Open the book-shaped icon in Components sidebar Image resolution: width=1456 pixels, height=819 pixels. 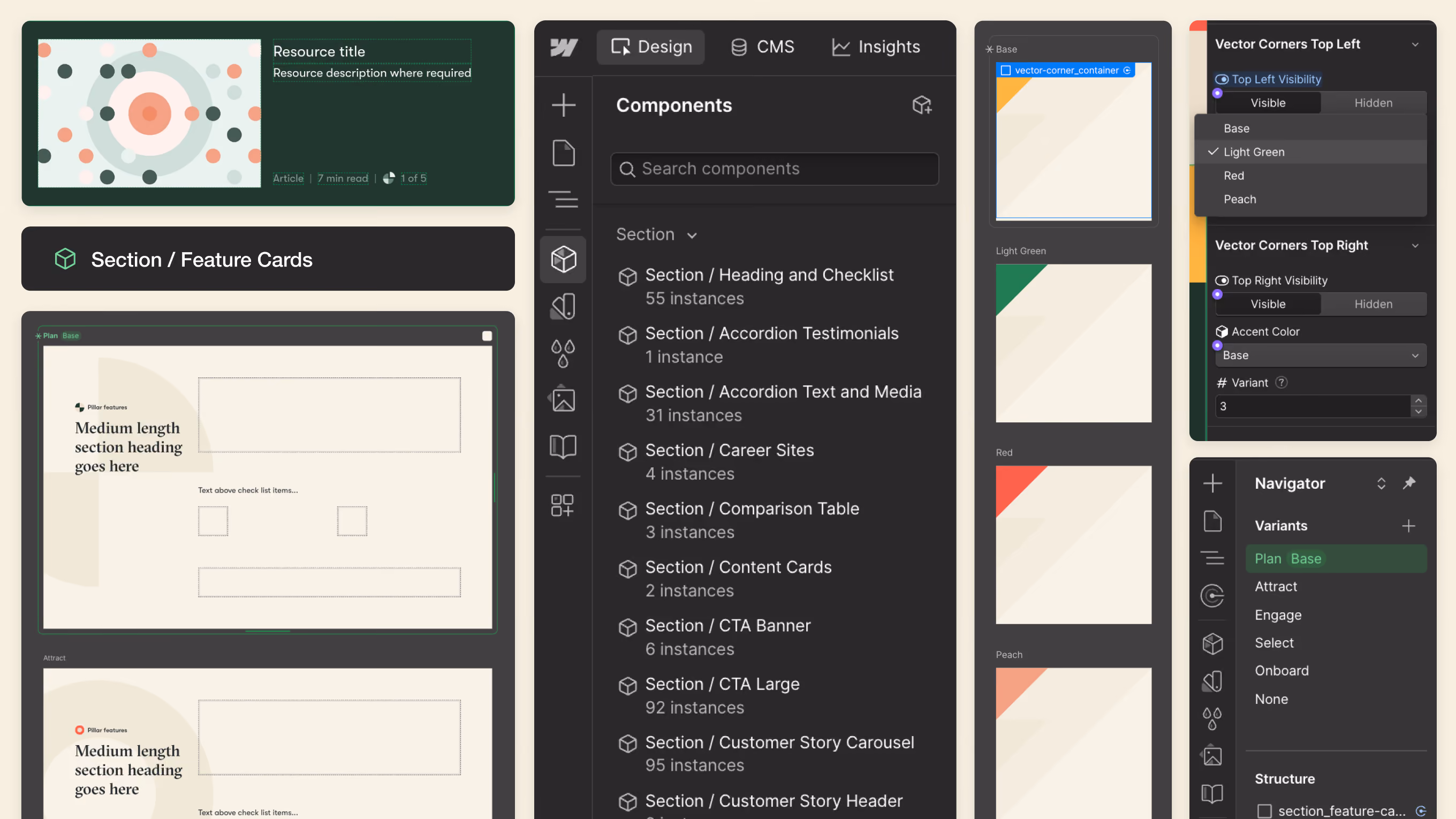point(564,446)
